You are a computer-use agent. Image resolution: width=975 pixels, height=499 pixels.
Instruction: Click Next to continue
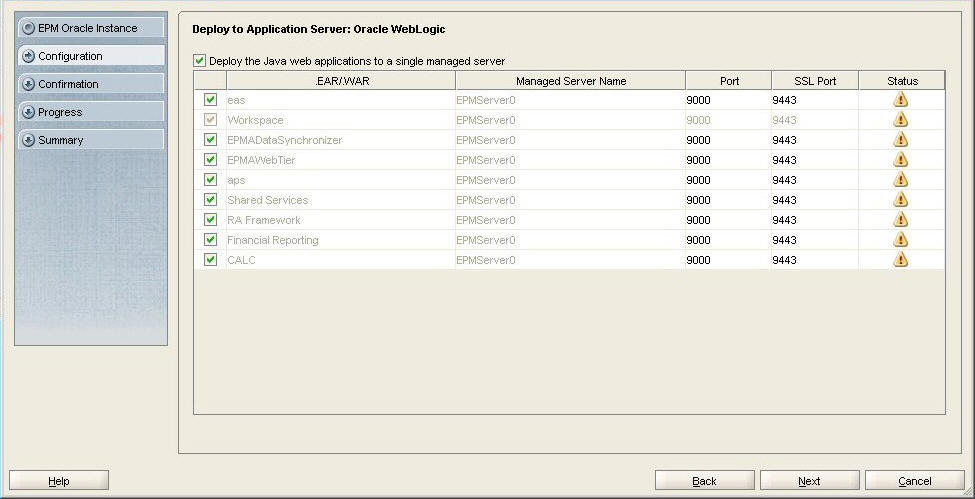[x=810, y=481]
